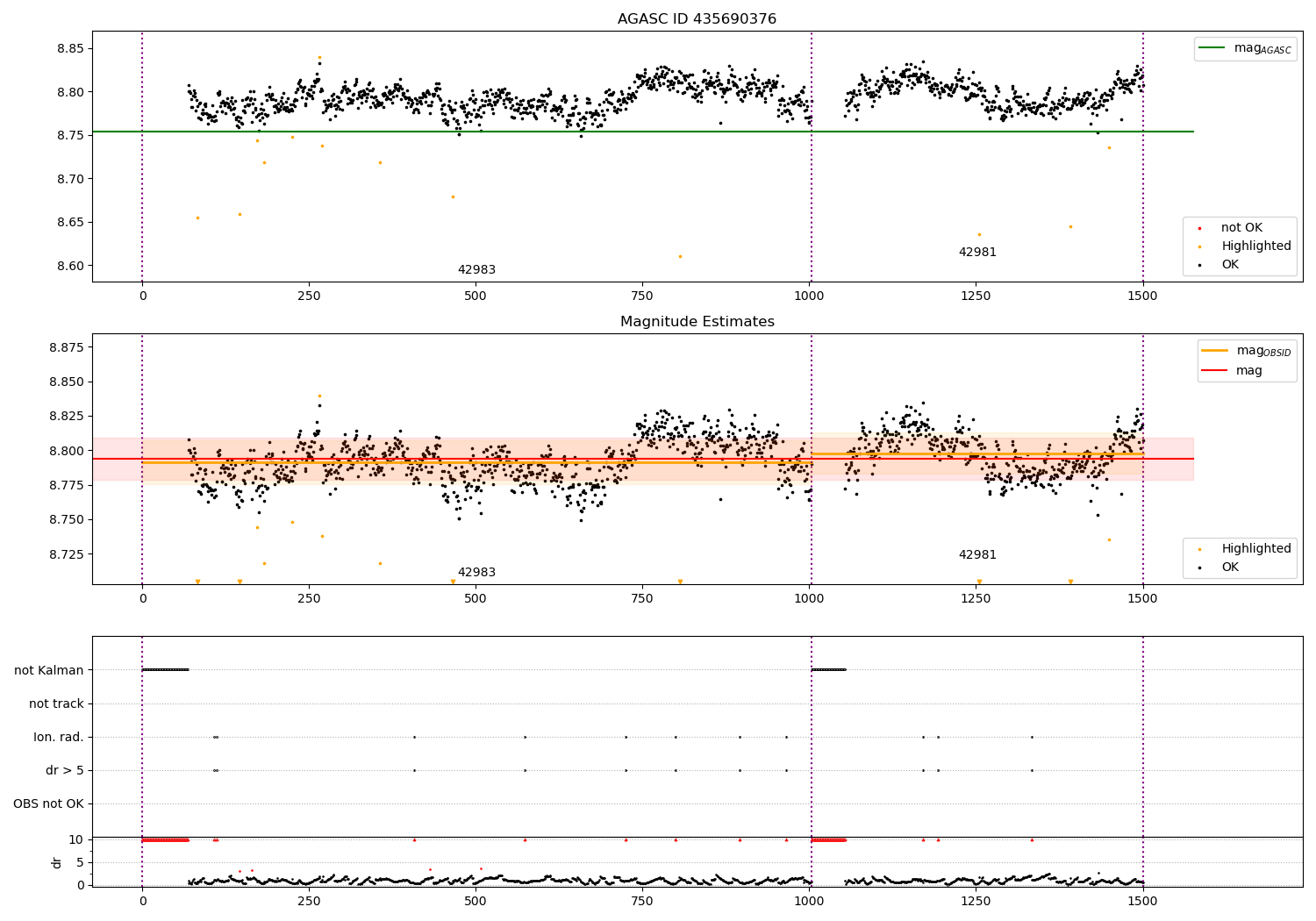Image resolution: width=1316 pixels, height=921 pixels.
Task: Click the 'AGASC ID 435690376' plot title
Action: (697, 19)
